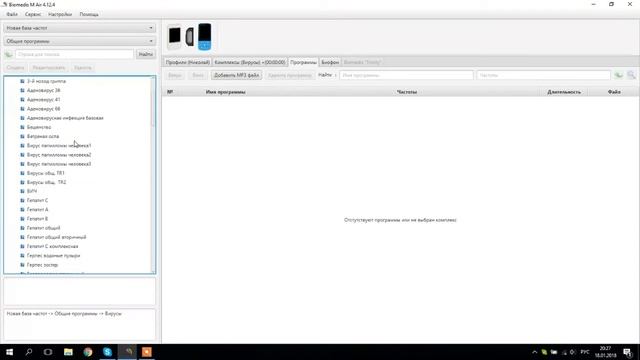Select 'Герпес зостер' in tree
The height and width of the screenshot is (360, 640).
click(42, 265)
